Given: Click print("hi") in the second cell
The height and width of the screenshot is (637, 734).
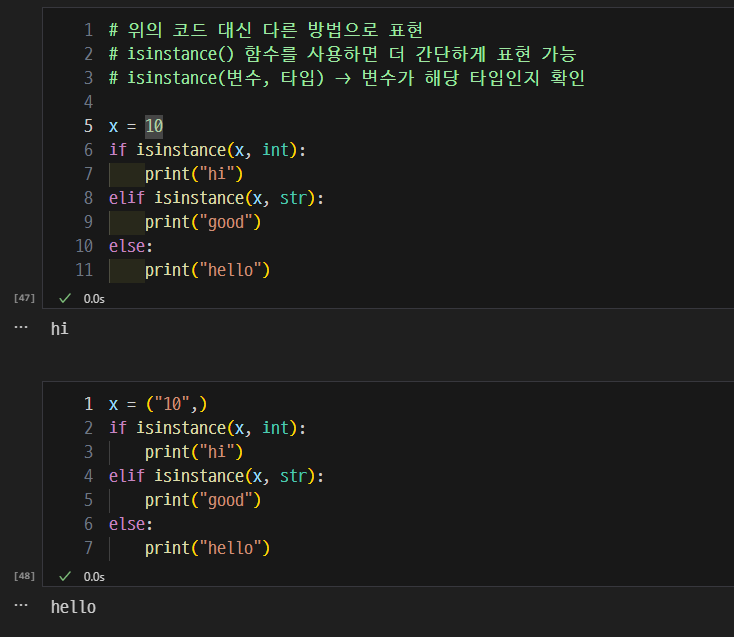Looking at the screenshot, I should [x=194, y=452].
